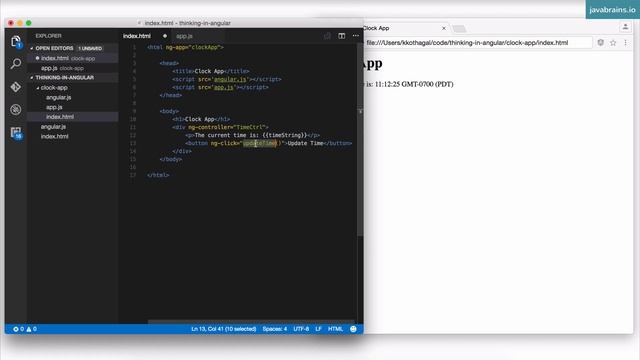Switch to the app.js editor tab
This screenshot has width=640, height=360.
(x=184, y=36)
